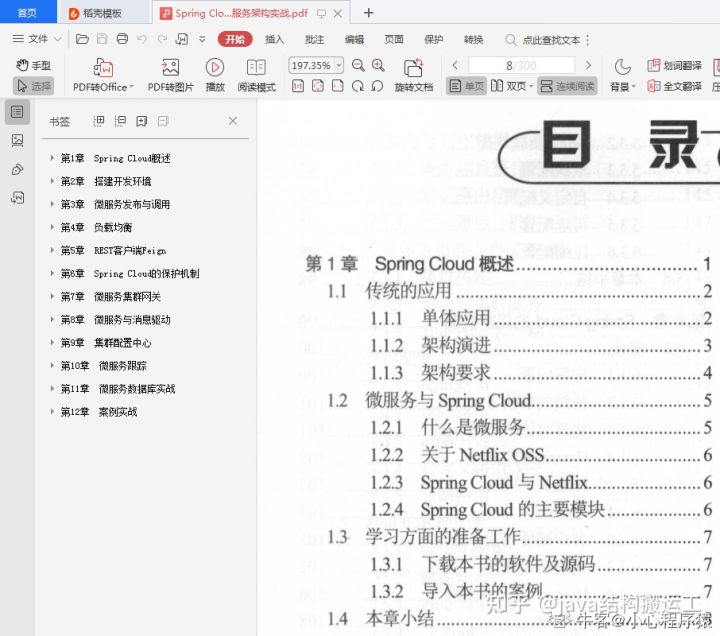Click the attachments sidebar icon
Image resolution: width=720 pixels, height=636 pixels.
point(17,169)
